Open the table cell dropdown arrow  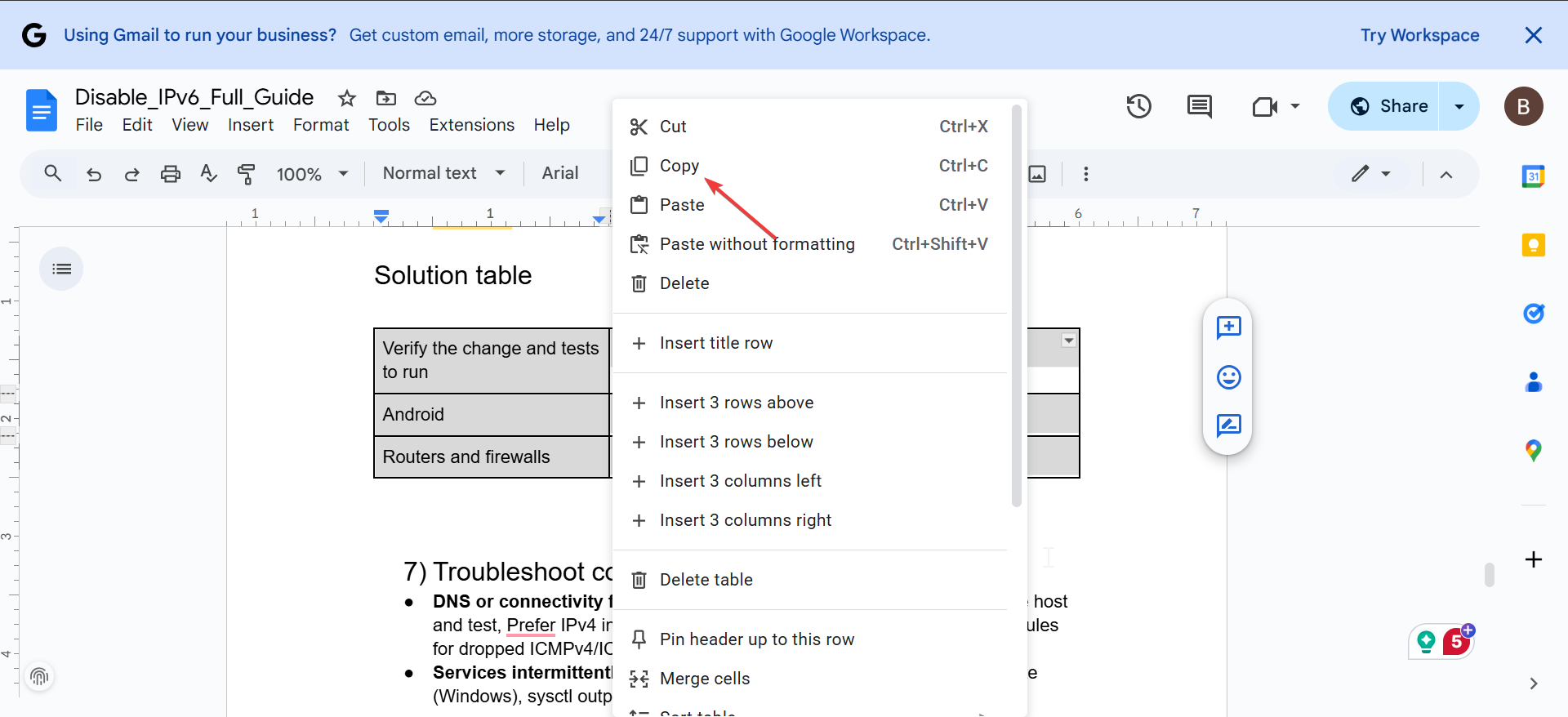(x=1068, y=340)
